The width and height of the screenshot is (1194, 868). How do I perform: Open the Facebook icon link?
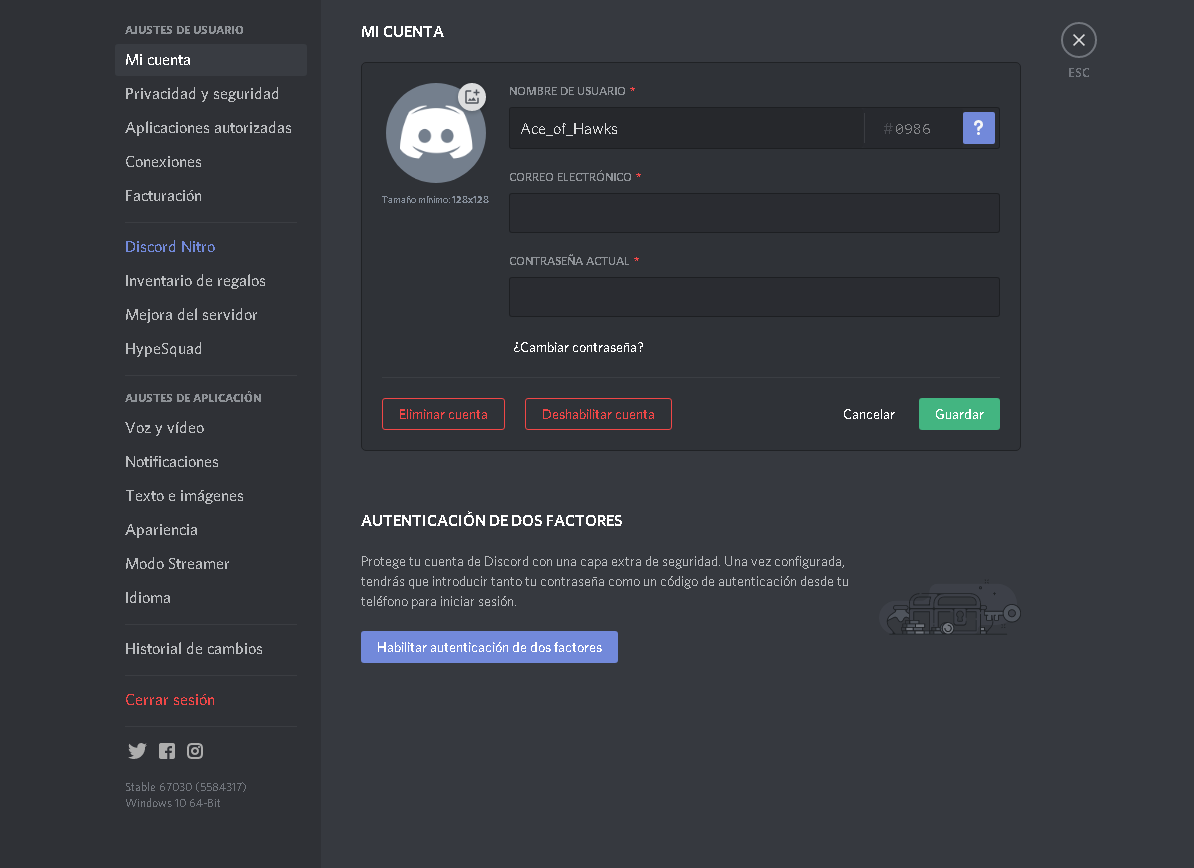tap(167, 751)
